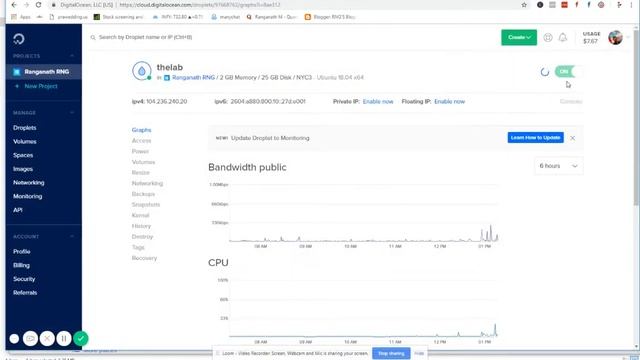
Task: Click the DigitalOcean logo in sidebar
Action: point(19,39)
